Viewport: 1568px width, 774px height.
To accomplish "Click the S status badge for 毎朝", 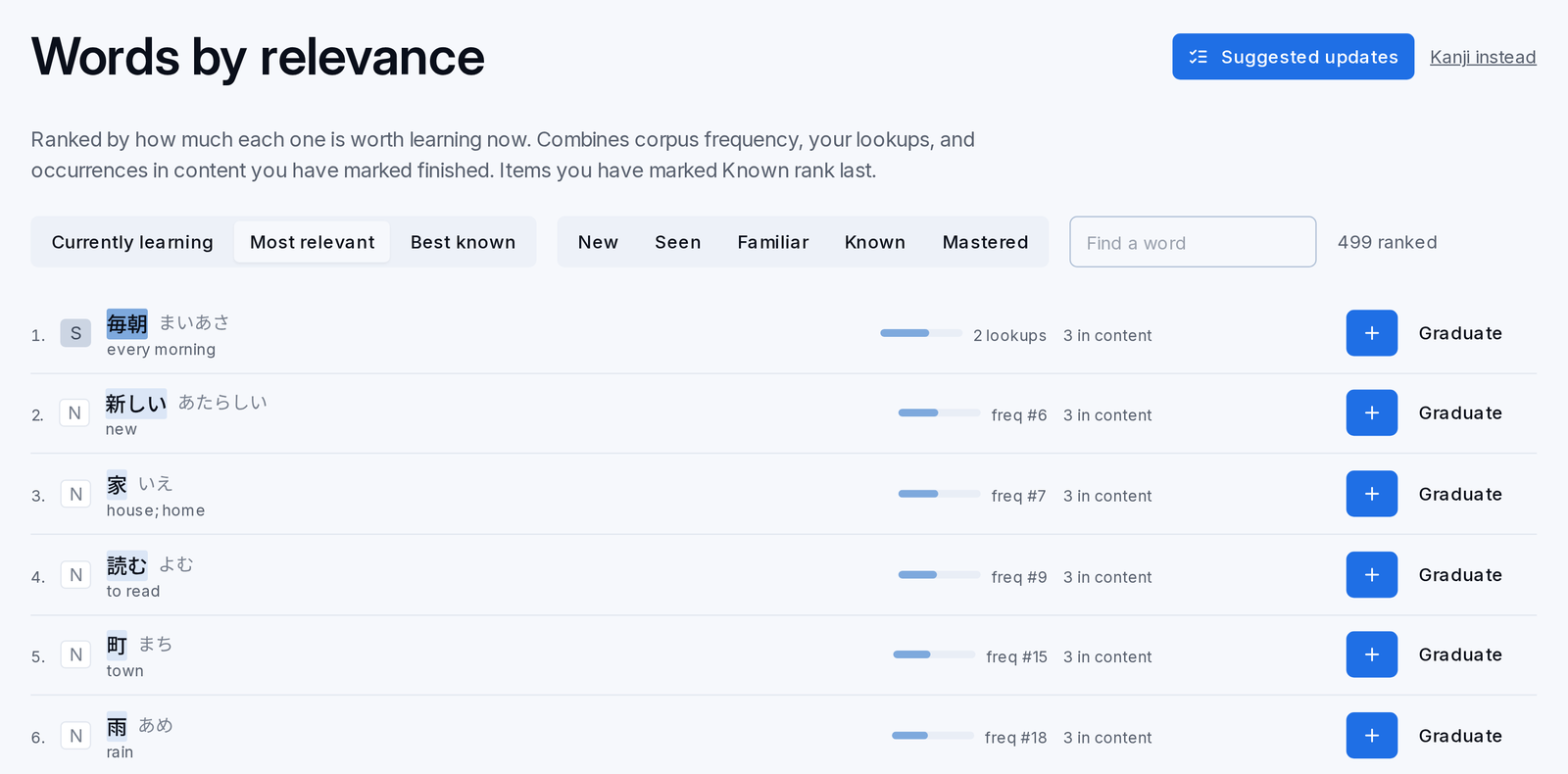I will (75, 333).
